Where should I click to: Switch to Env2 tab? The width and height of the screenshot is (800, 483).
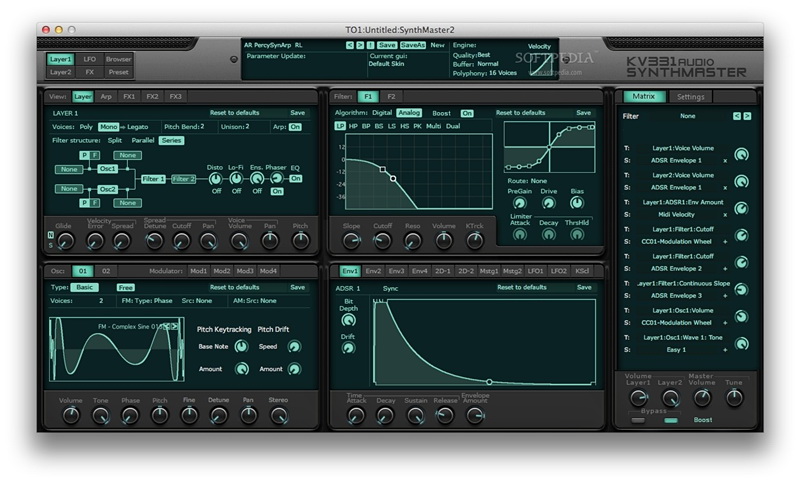pyautogui.click(x=373, y=271)
